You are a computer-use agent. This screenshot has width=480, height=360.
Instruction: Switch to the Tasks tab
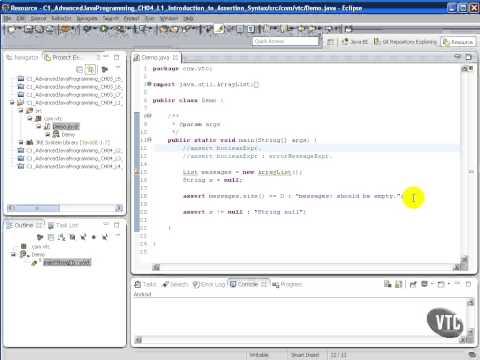pos(145,284)
